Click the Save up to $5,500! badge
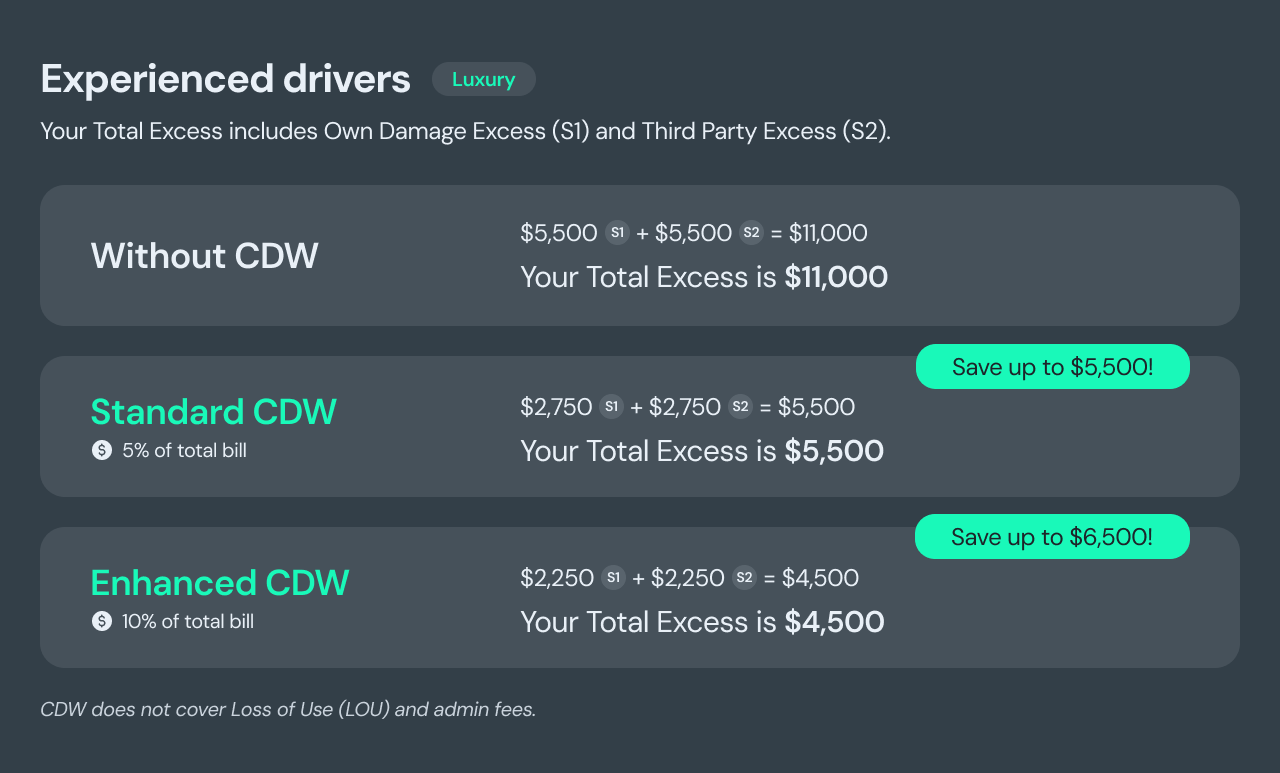Screen dimensions: 1280x773 click(1052, 367)
